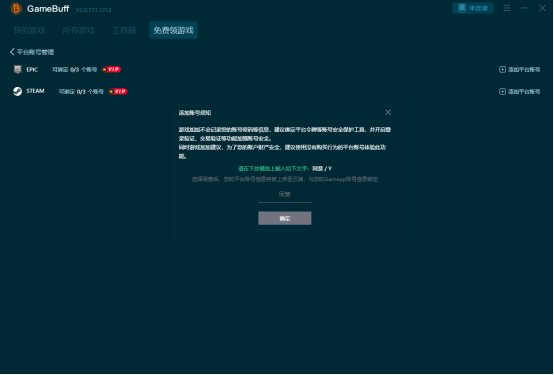Click the GameBuff orange logo icon
Image resolution: width=554 pixels, height=375 pixels.
click(16, 8)
